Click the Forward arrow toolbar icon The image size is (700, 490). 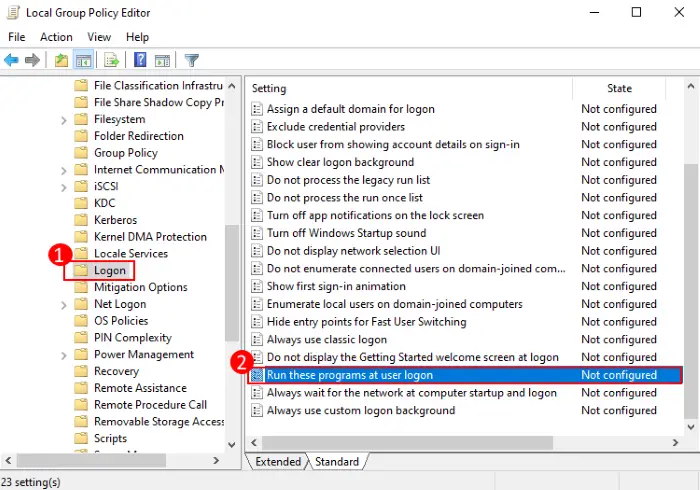pyautogui.click(x=32, y=60)
